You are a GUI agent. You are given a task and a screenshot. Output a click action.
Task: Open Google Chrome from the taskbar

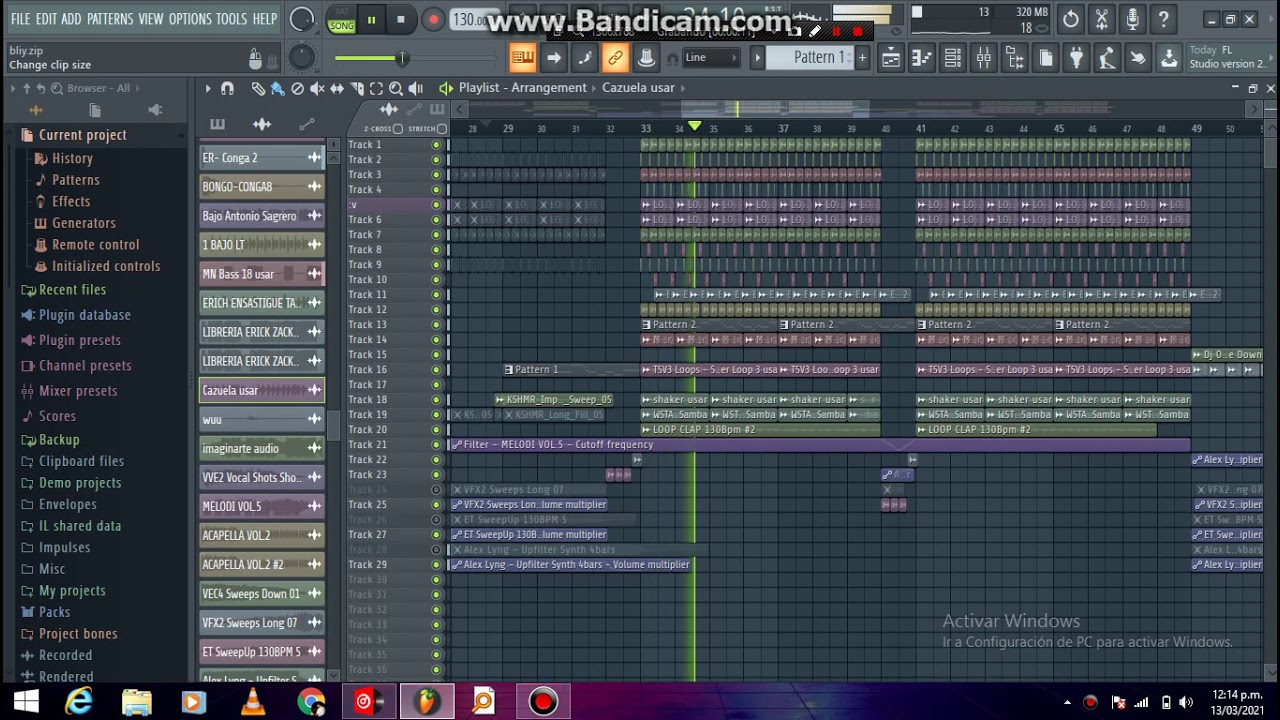pos(311,702)
